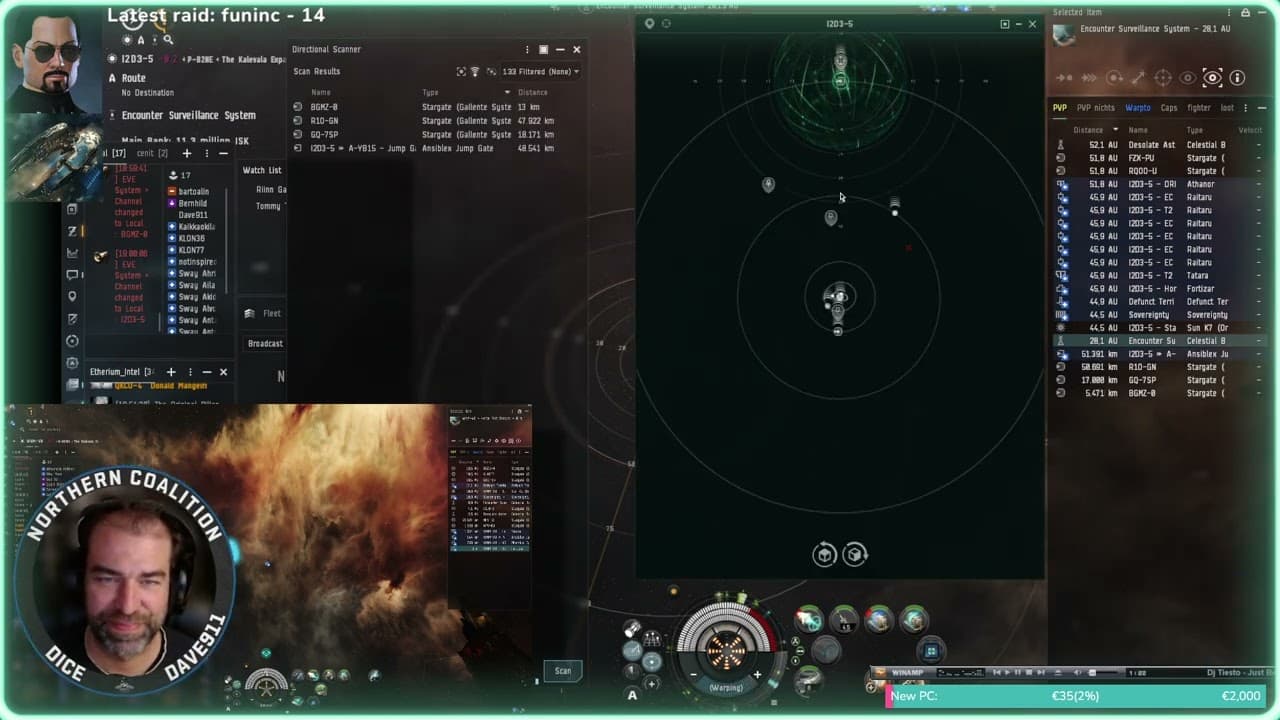Image resolution: width=1280 pixels, height=720 pixels.
Task: Pause the track in Winamp
Action: (1018, 672)
